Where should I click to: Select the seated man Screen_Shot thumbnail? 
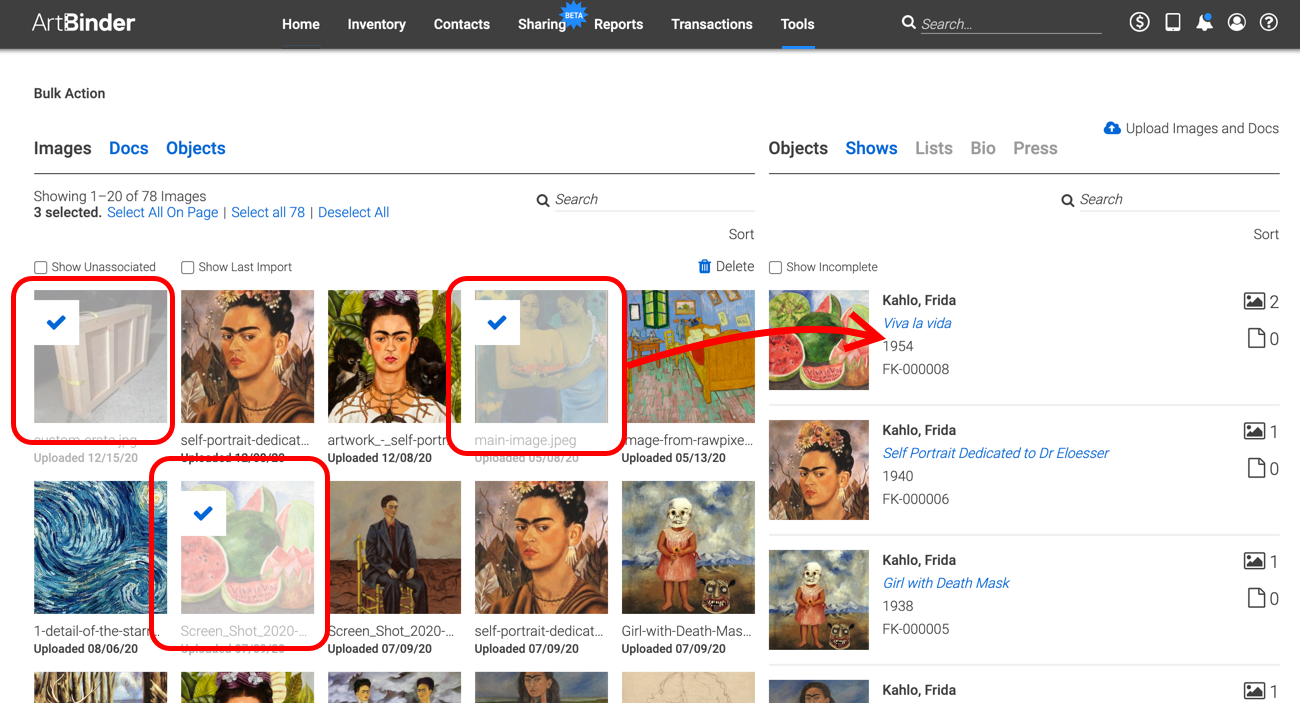394,547
